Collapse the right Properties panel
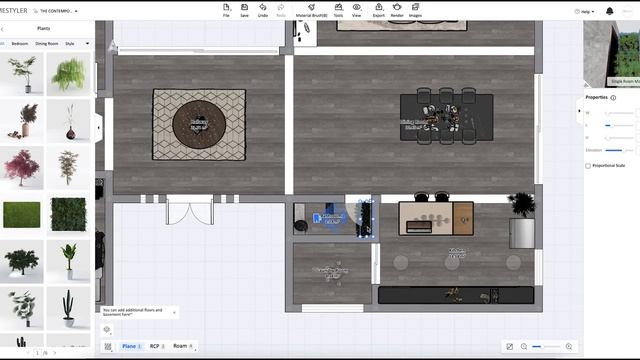This screenshot has width=640, height=360. pos(579,111)
